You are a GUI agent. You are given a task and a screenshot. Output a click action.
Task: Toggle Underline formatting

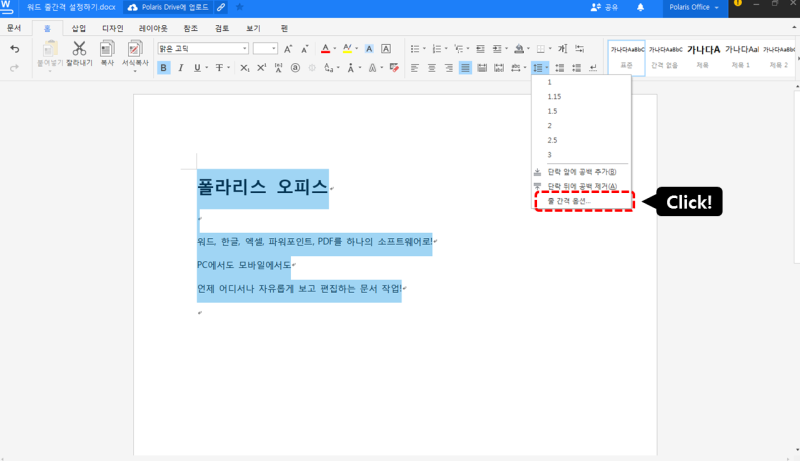(197, 68)
